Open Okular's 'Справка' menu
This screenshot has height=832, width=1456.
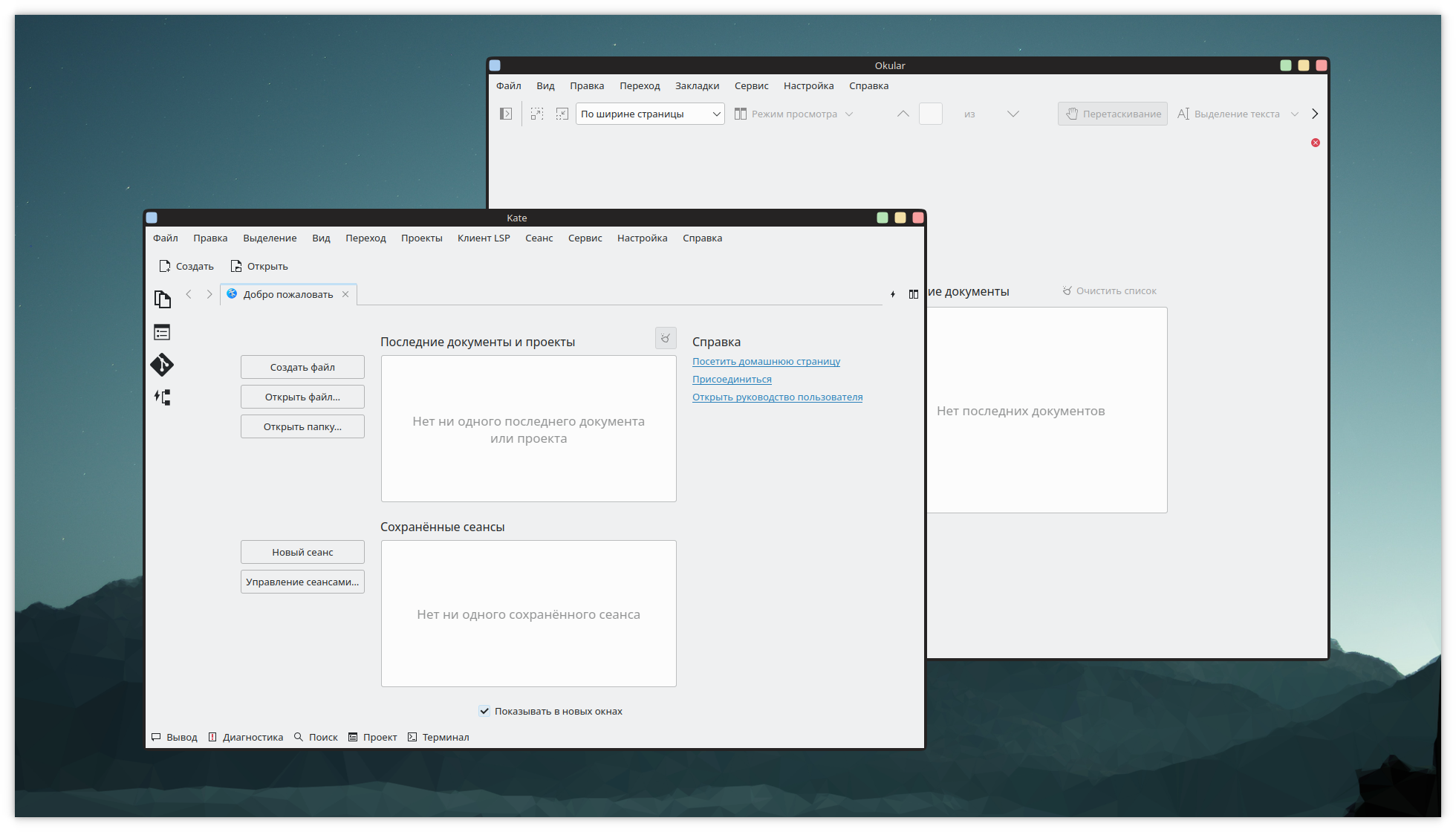pos(869,85)
